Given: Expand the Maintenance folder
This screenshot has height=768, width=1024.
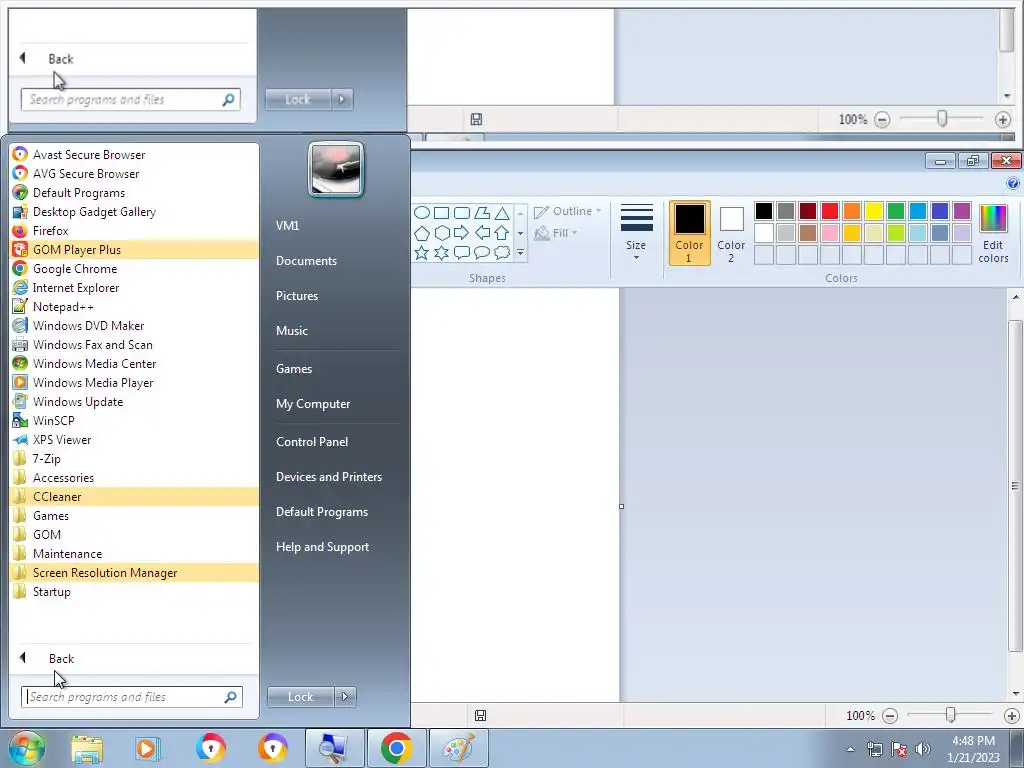Looking at the screenshot, I should pos(134,554).
